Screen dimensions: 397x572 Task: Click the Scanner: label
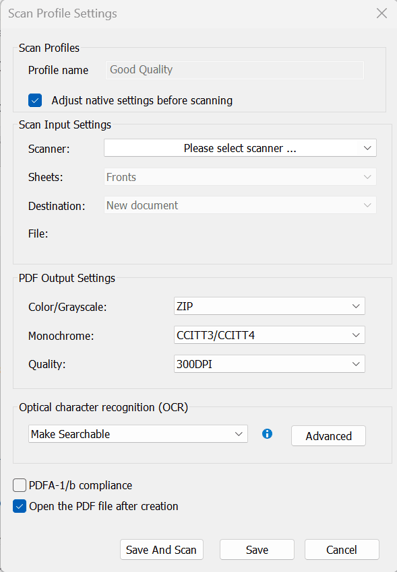[x=49, y=149]
